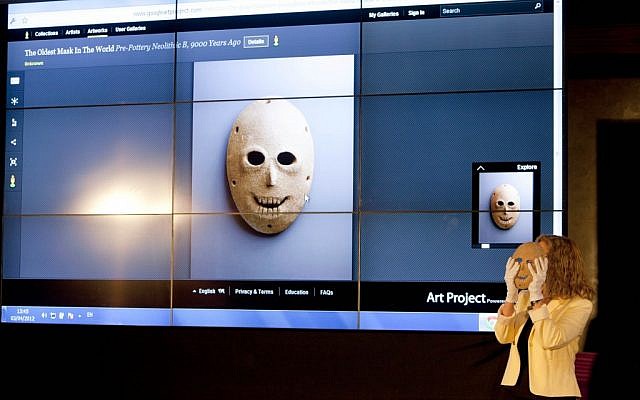Click the large stone mask artwork image
The height and width of the screenshot is (400, 640).
coord(270,167)
